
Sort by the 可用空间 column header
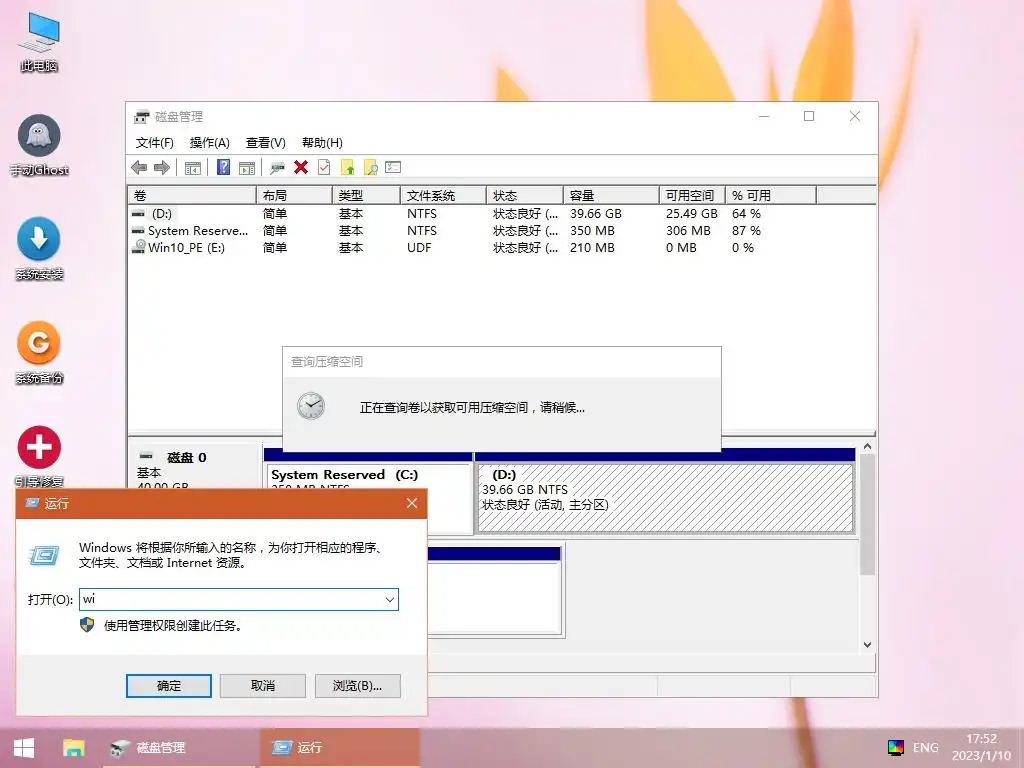[692, 195]
